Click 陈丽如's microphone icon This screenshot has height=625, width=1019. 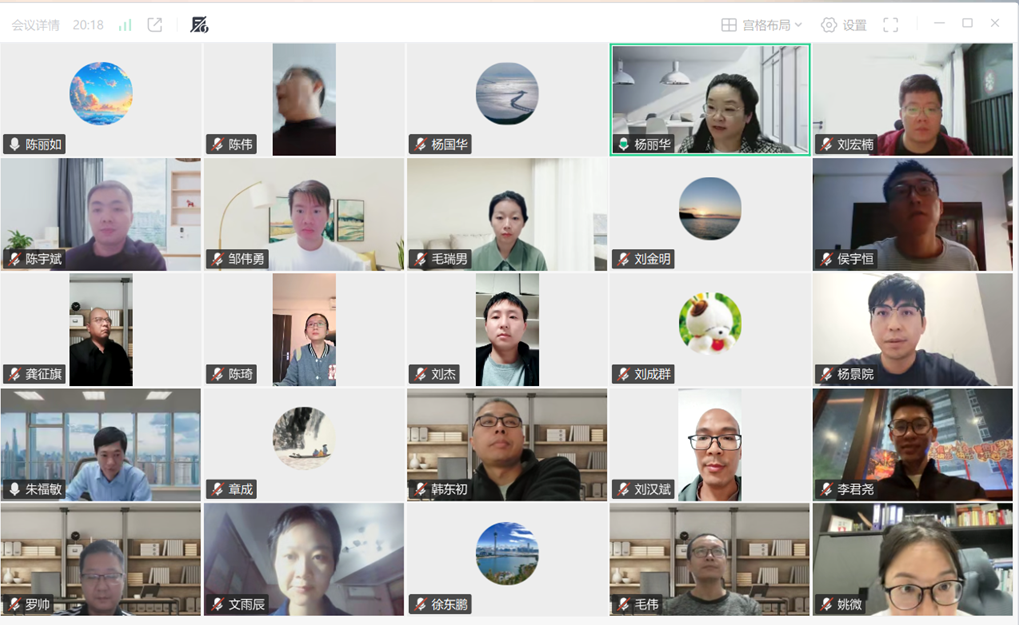14,144
